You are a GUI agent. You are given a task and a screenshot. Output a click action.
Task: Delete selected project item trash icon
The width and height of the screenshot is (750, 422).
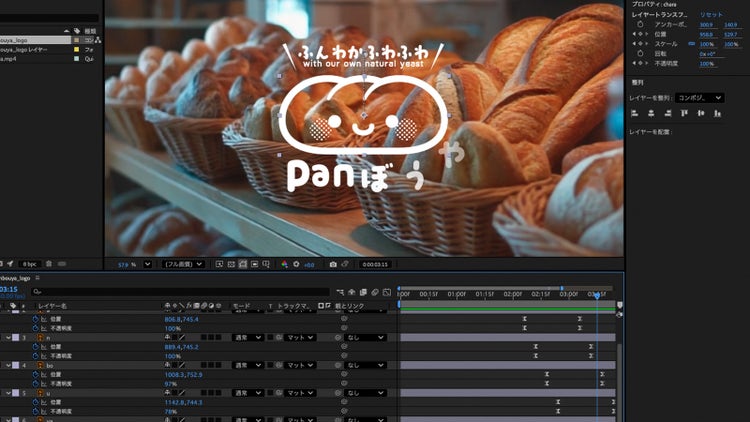[x=49, y=264]
